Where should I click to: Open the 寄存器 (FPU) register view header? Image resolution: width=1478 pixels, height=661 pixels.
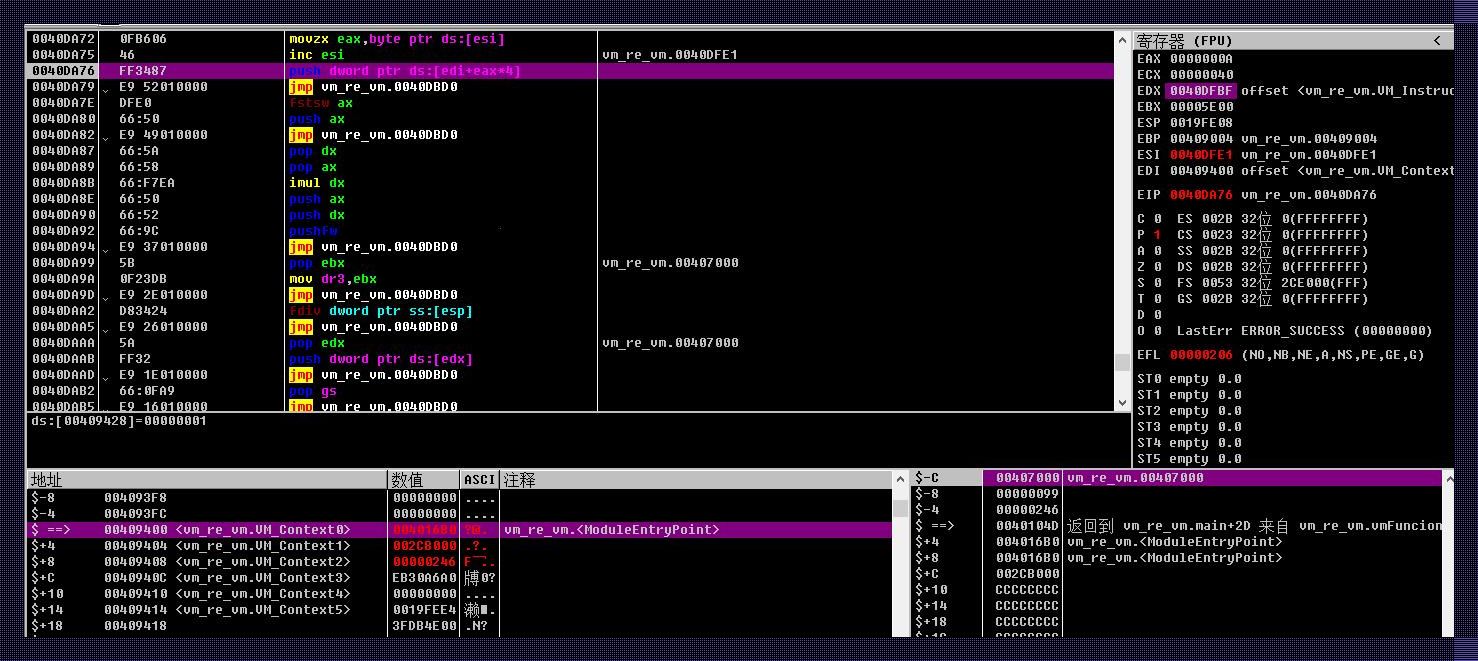coord(1185,41)
